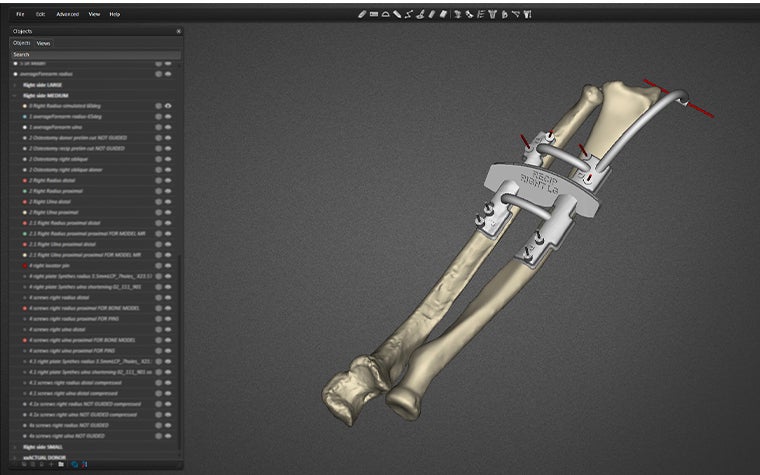Select the paint brush tool
Image resolution: width=760 pixels, height=475 pixels.
(x=420, y=14)
